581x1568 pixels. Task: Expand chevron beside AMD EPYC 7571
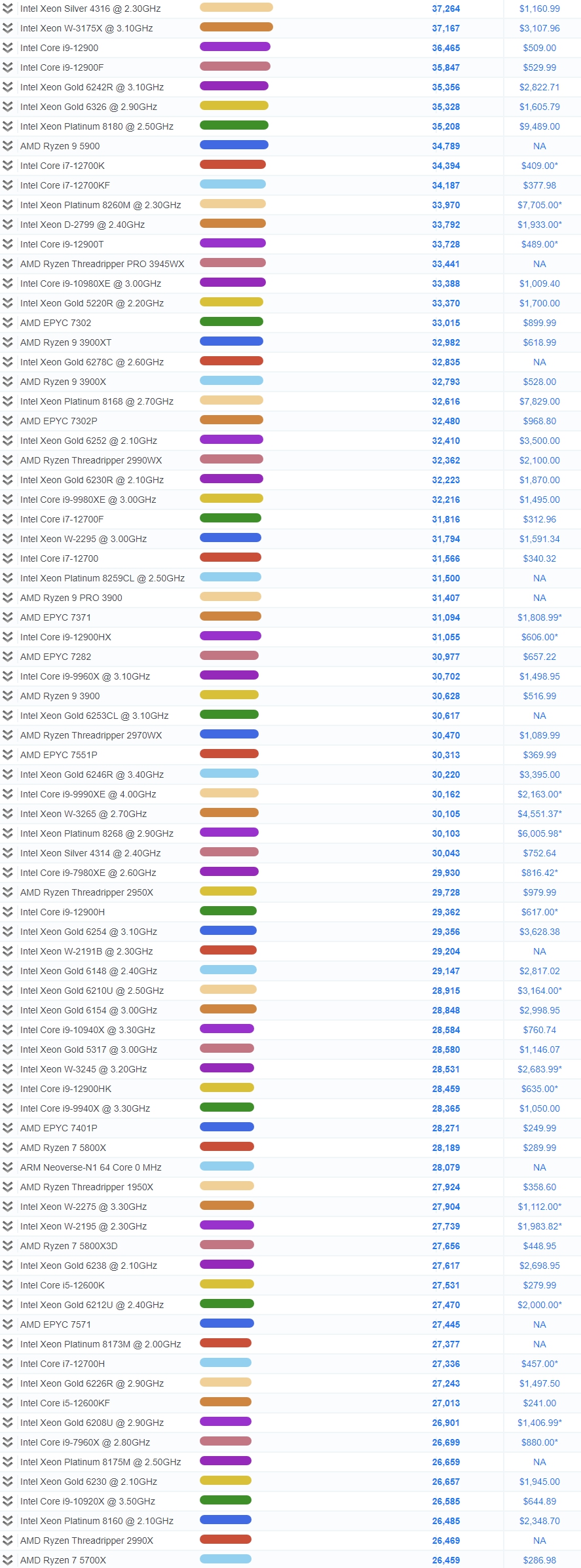tap(7, 1324)
